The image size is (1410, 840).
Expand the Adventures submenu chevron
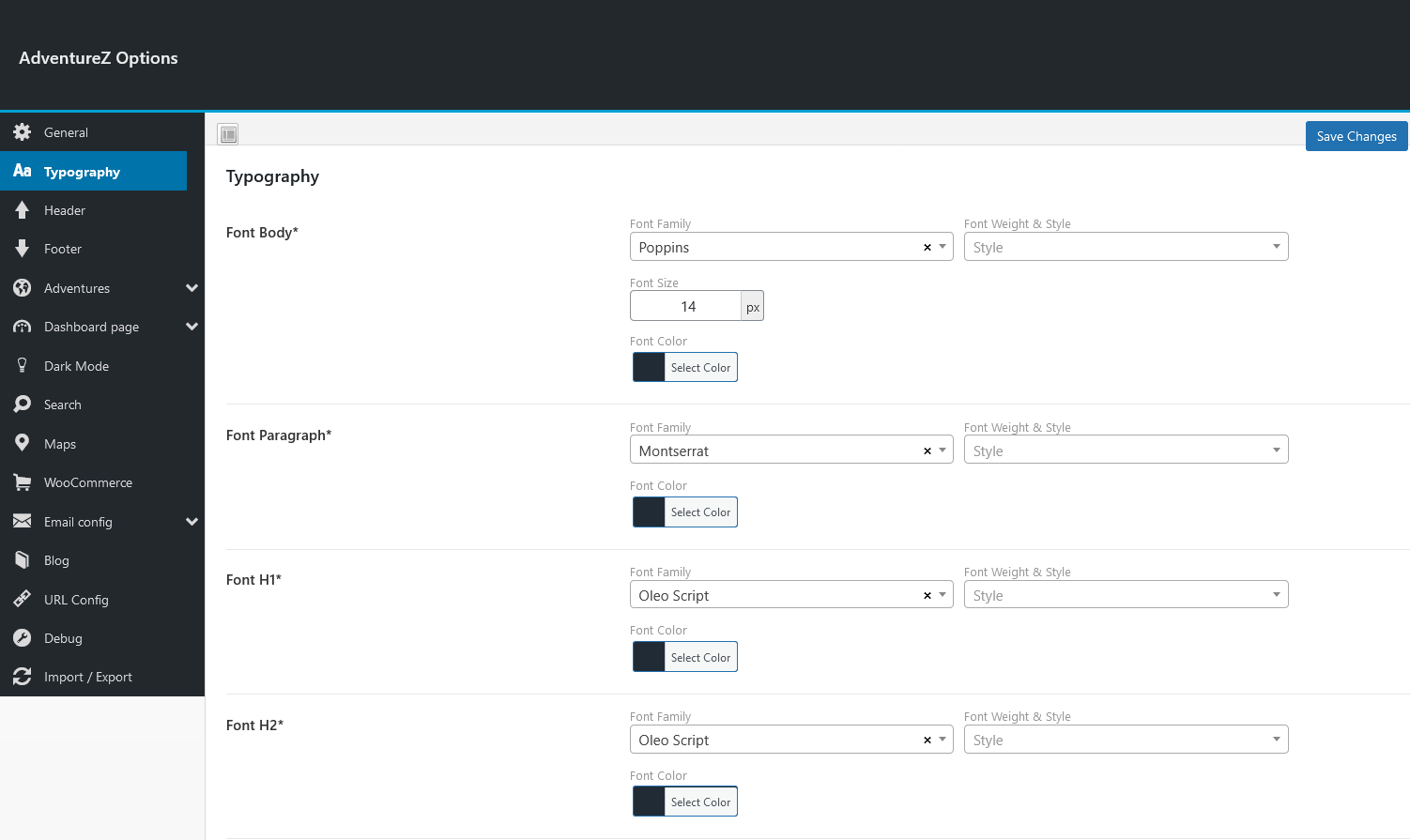[192, 288]
